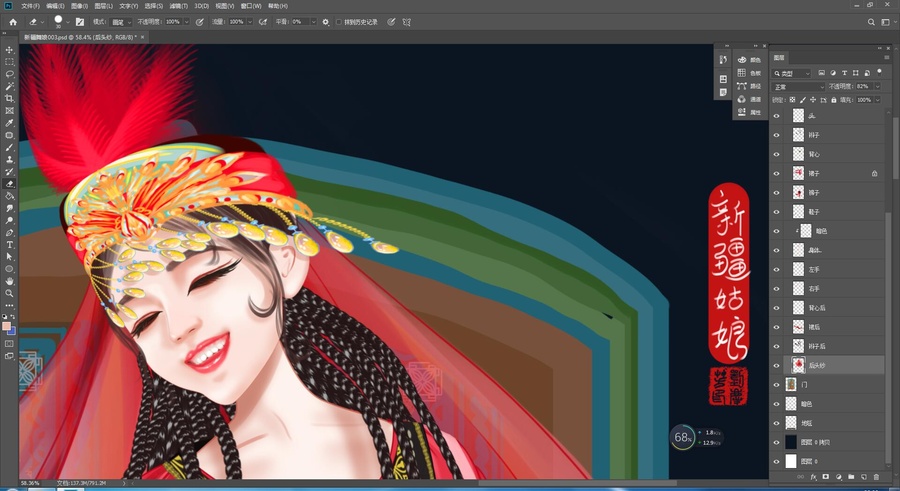Open layer filter 类型 dropdown

[x=792, y=74]
